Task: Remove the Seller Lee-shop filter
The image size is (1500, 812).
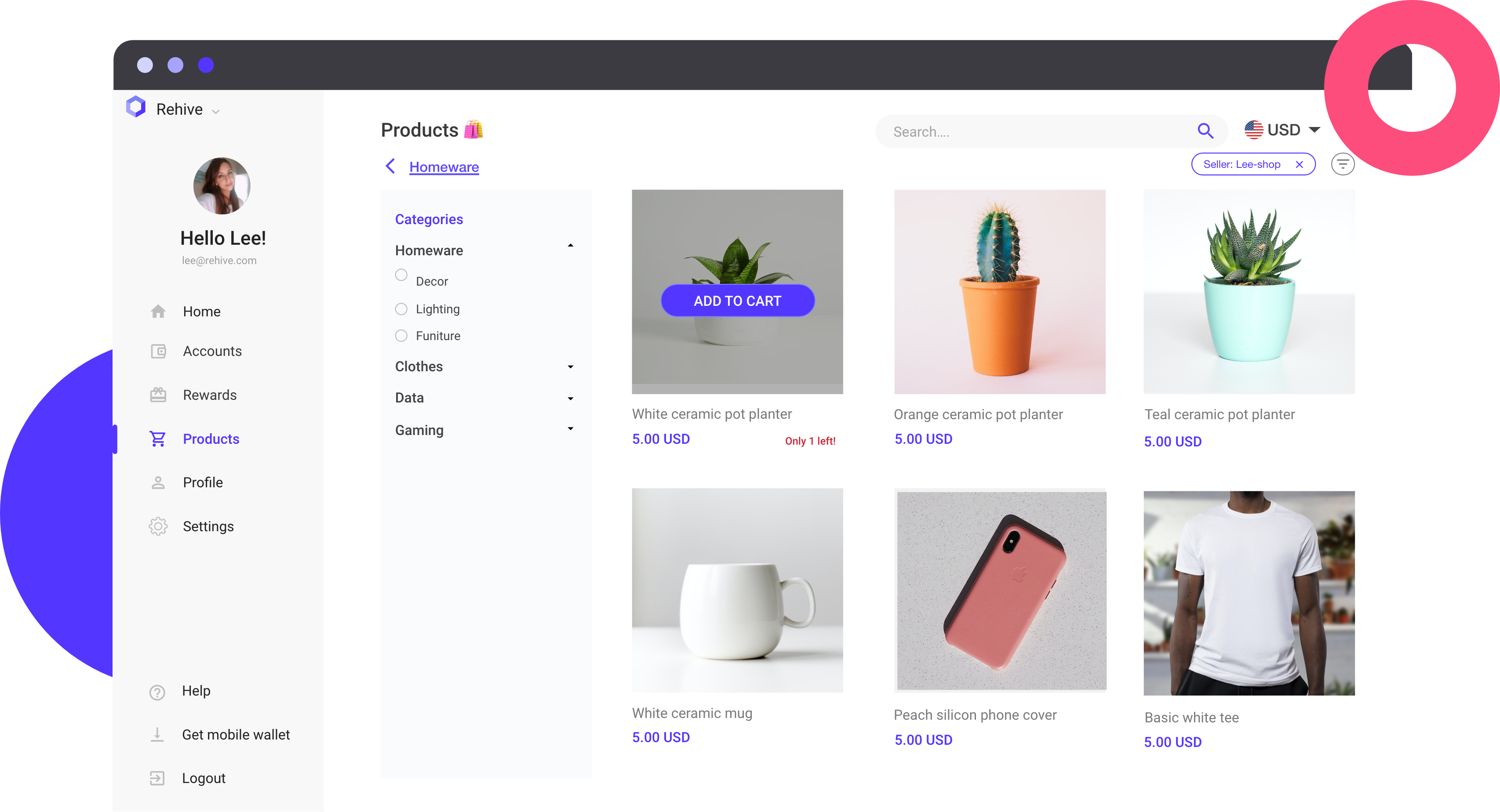Action: pyautogui.click(x=1298, y=163)
